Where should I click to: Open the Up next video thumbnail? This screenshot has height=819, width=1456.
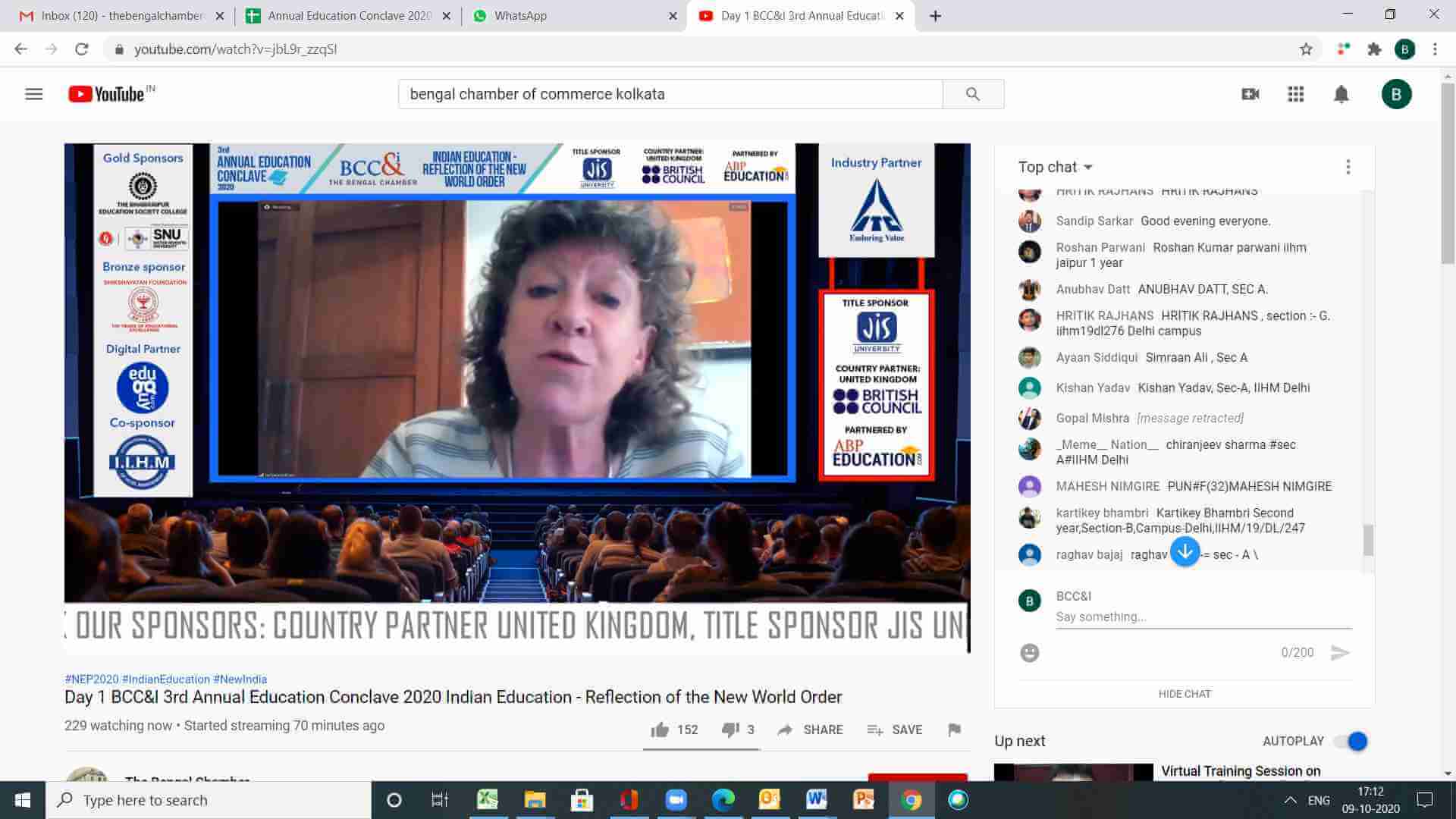[1074, 772]
